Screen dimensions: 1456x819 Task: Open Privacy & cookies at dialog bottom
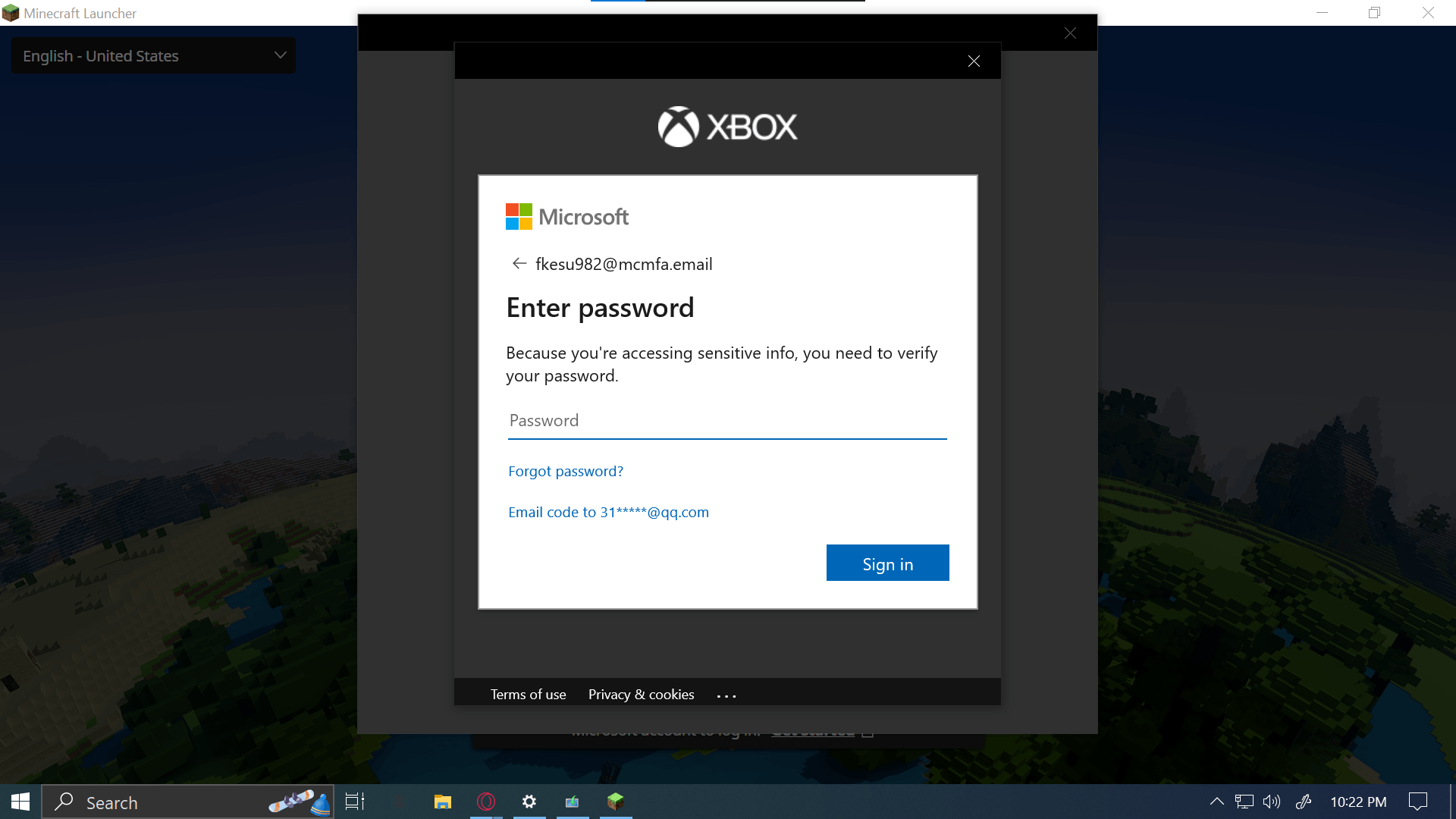pos(641,693)
